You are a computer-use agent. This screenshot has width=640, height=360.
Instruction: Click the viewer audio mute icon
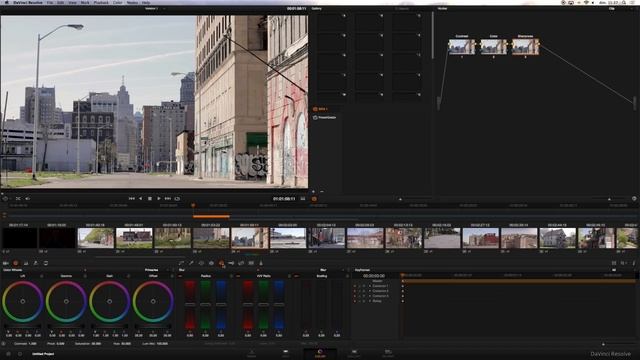coord(28,198)
